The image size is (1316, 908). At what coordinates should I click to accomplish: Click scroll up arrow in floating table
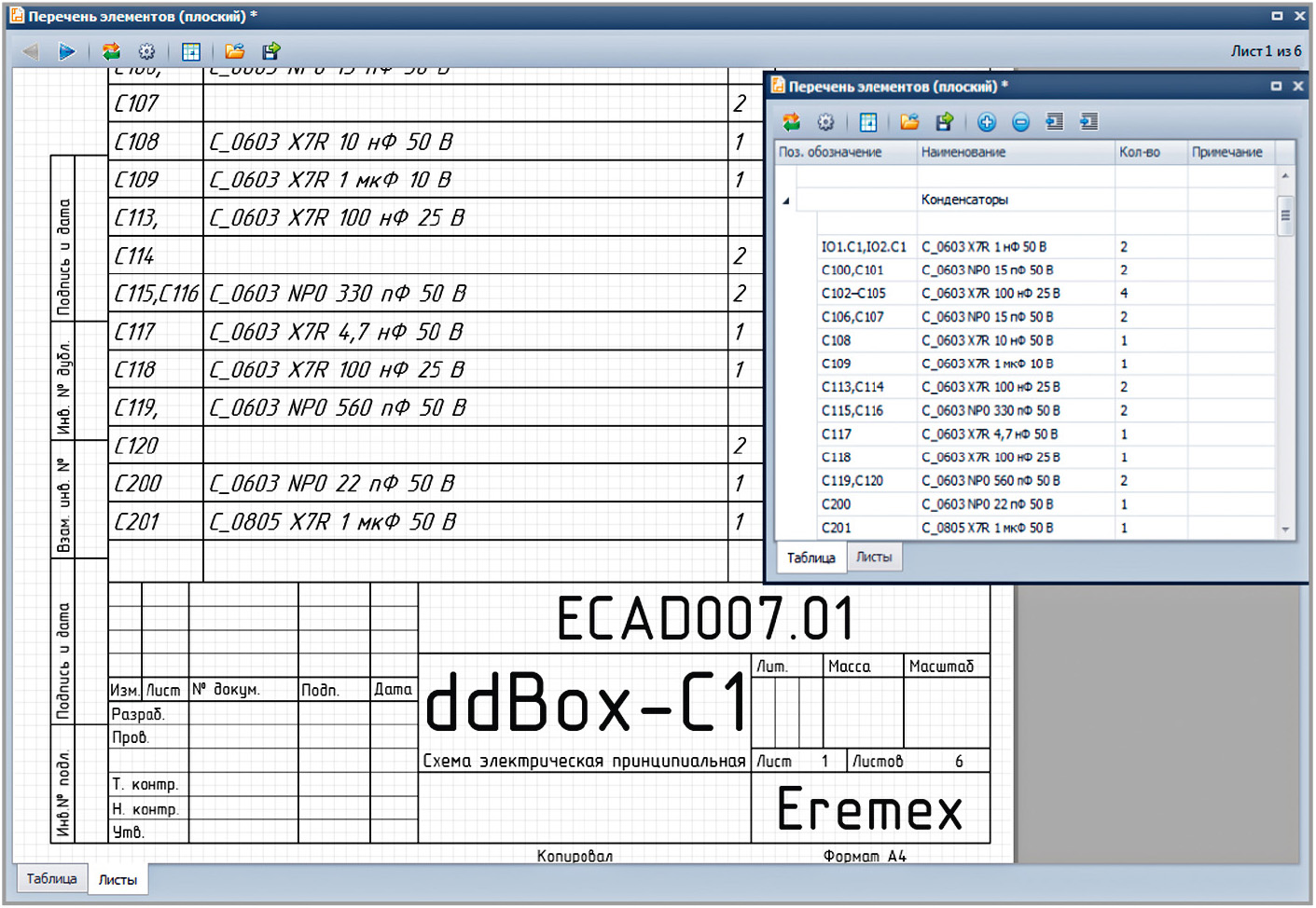point(1285,175)
